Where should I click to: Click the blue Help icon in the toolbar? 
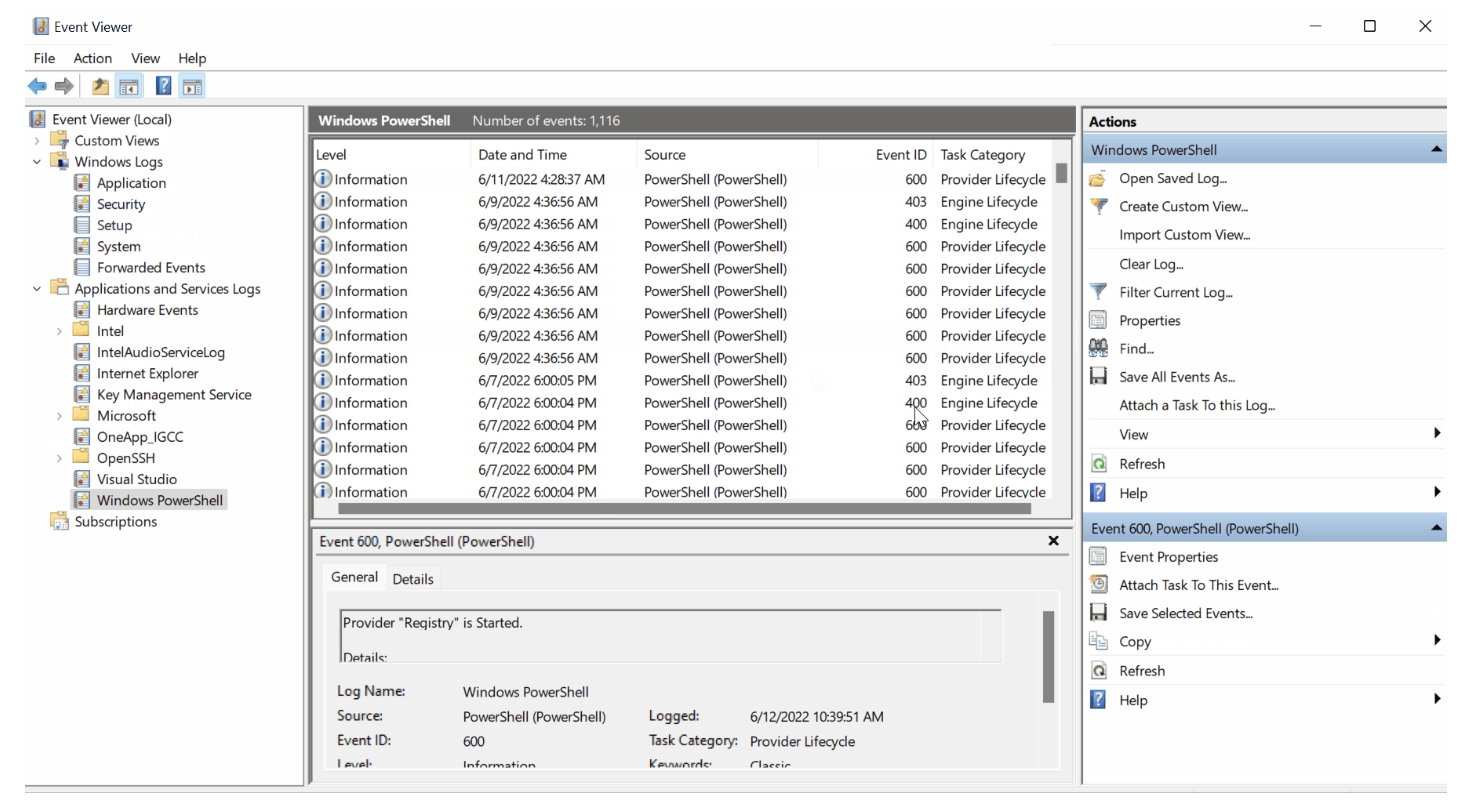click(164, 87)
